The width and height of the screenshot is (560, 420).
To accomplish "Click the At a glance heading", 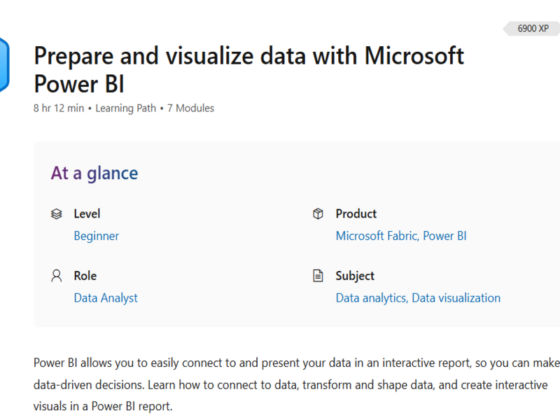I will [x=94, y=174].
